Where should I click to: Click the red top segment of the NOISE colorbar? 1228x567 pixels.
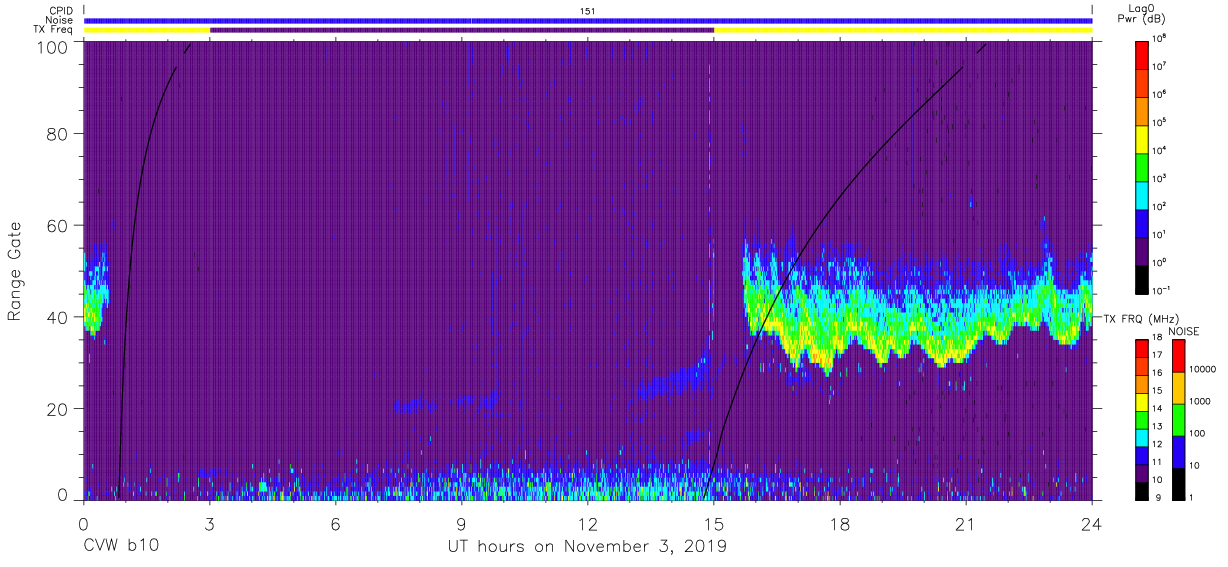pyautogui.click(x=1178, y=356)
